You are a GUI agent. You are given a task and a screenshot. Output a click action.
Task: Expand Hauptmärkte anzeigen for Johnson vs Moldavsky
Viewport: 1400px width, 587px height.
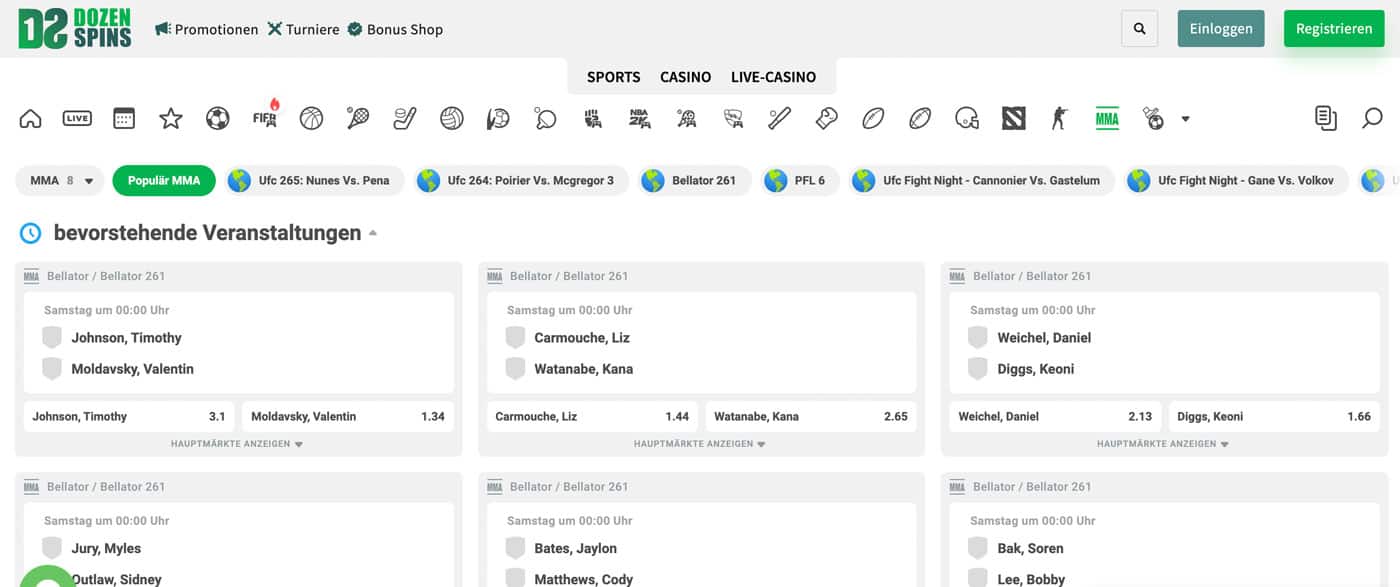(238, 444)
